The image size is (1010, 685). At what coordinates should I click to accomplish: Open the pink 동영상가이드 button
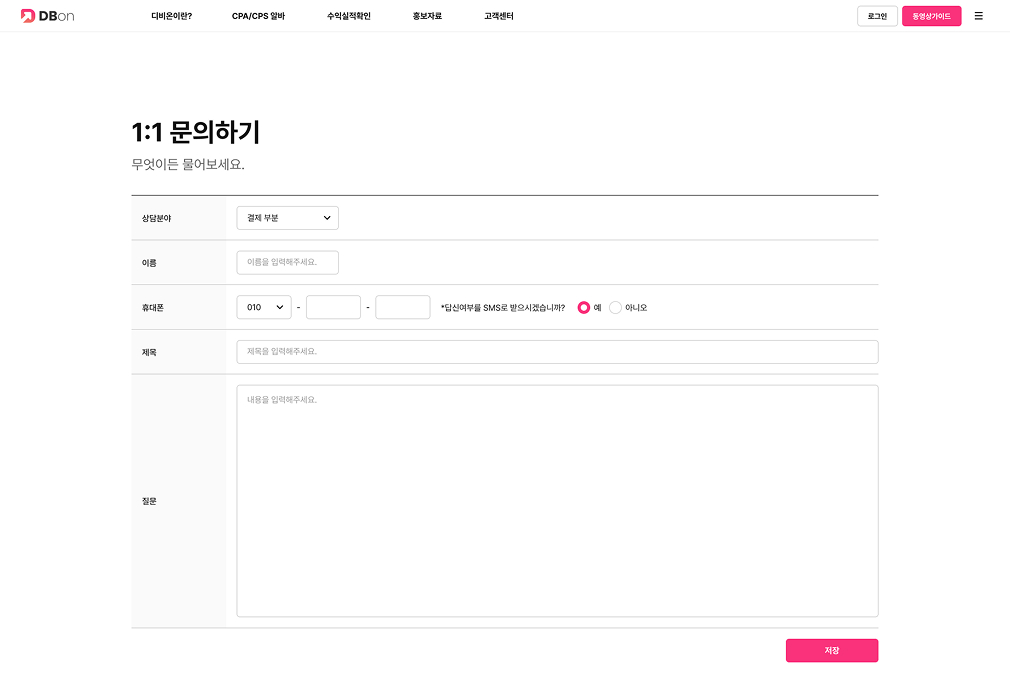[931, 16]
